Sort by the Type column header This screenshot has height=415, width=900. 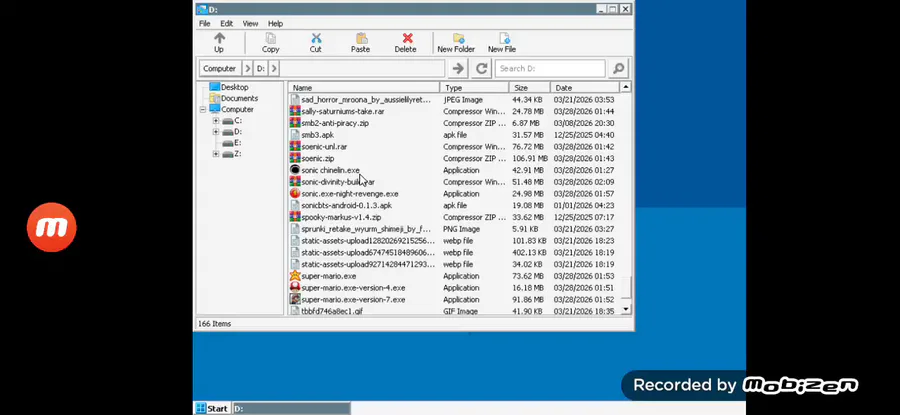pyautogui.click(x=474, y=88)
